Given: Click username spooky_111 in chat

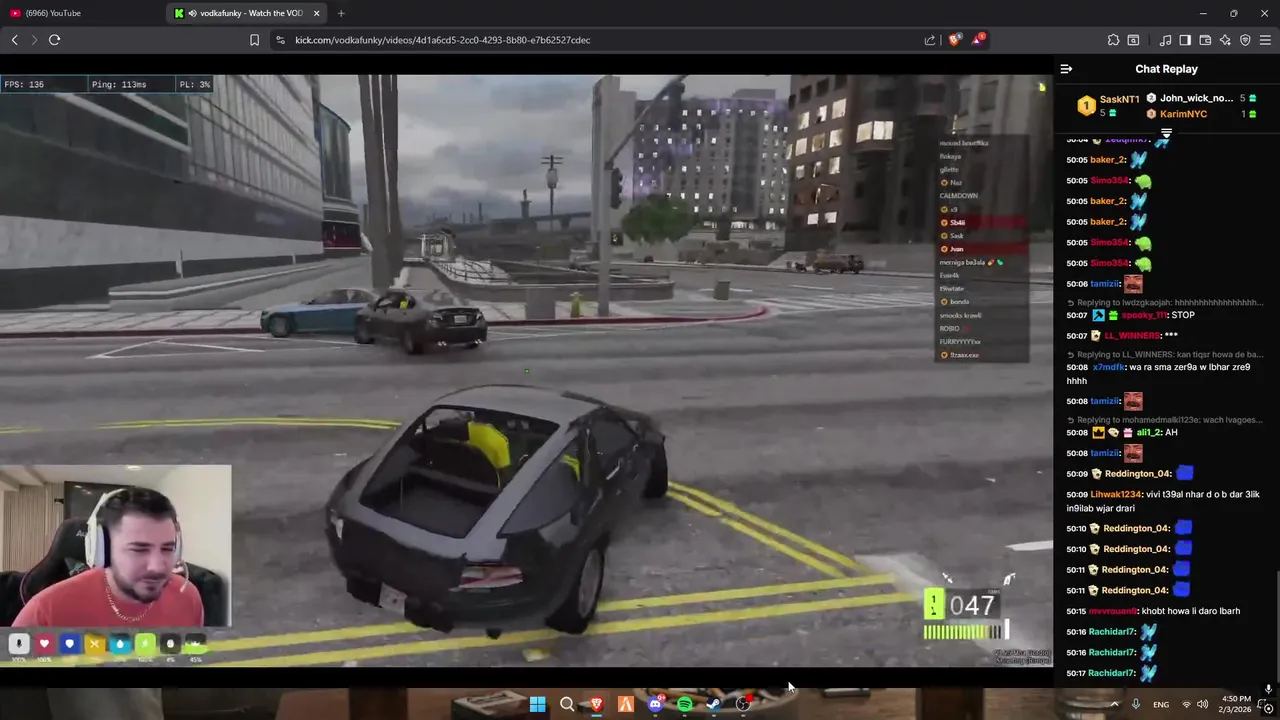Looking at the screenshot, I should pos(1143,315).
